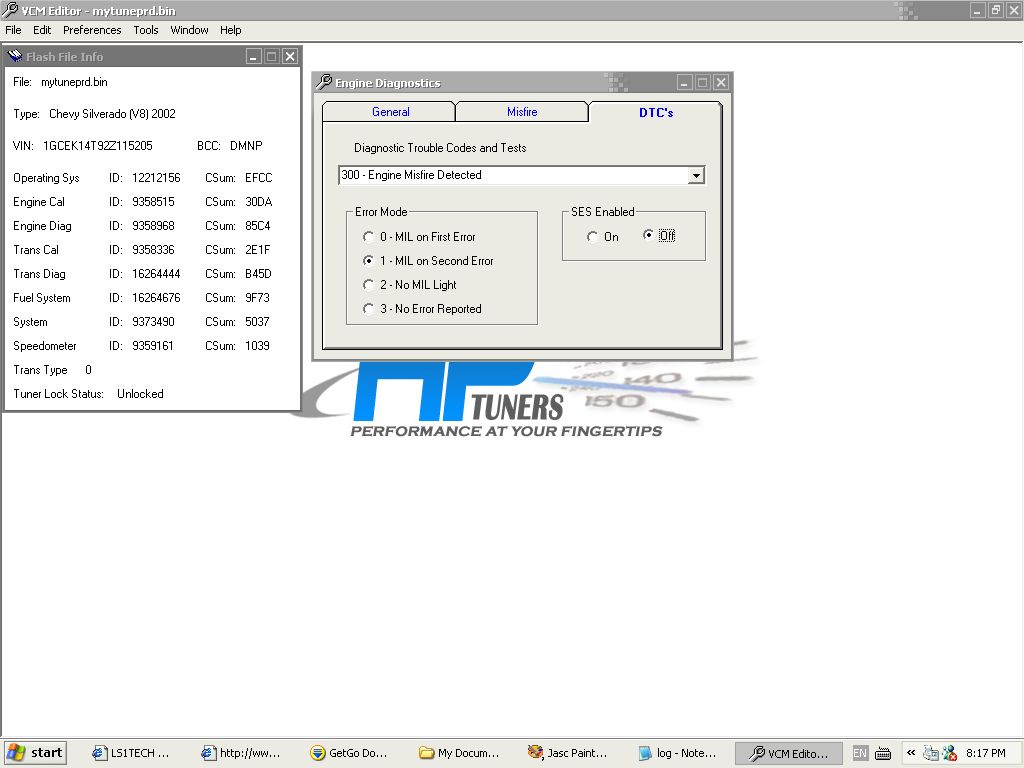Open the Preferences menu
The height and width of the screenshot is (768, 1024).
[x=92, y=30]
